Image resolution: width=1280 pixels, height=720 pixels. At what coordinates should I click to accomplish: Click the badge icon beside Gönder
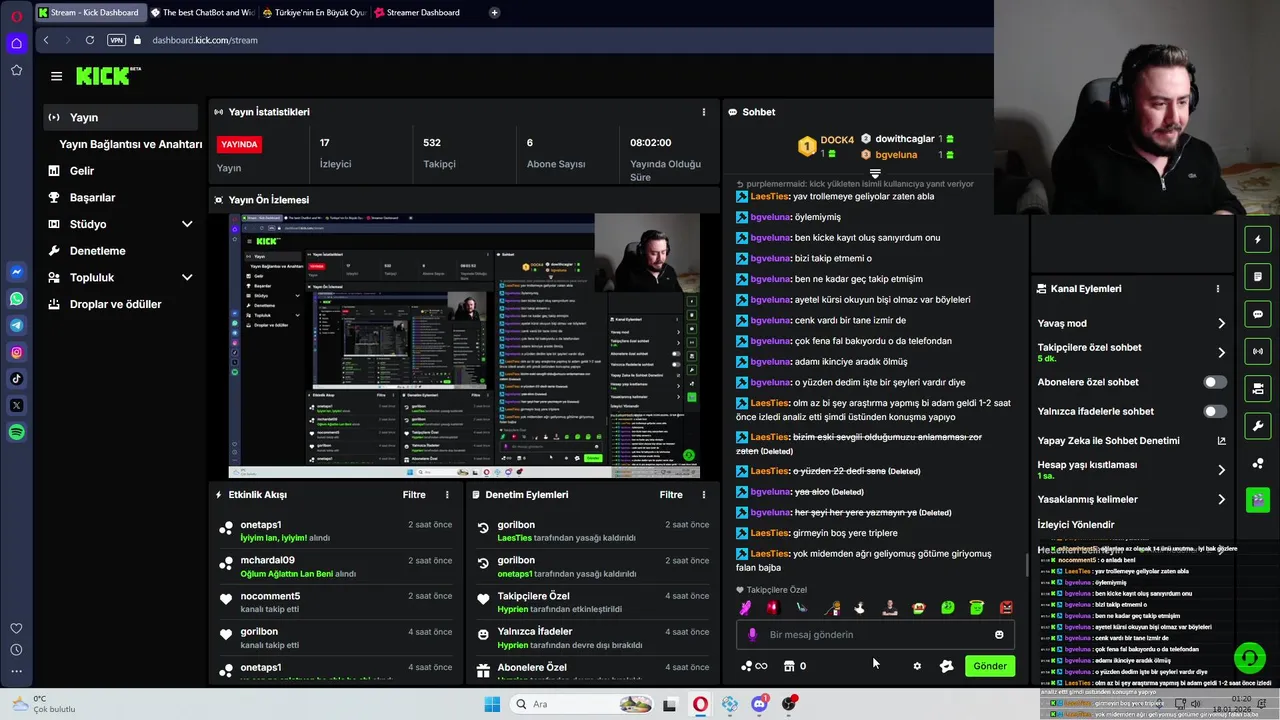(x=947, y=666)
